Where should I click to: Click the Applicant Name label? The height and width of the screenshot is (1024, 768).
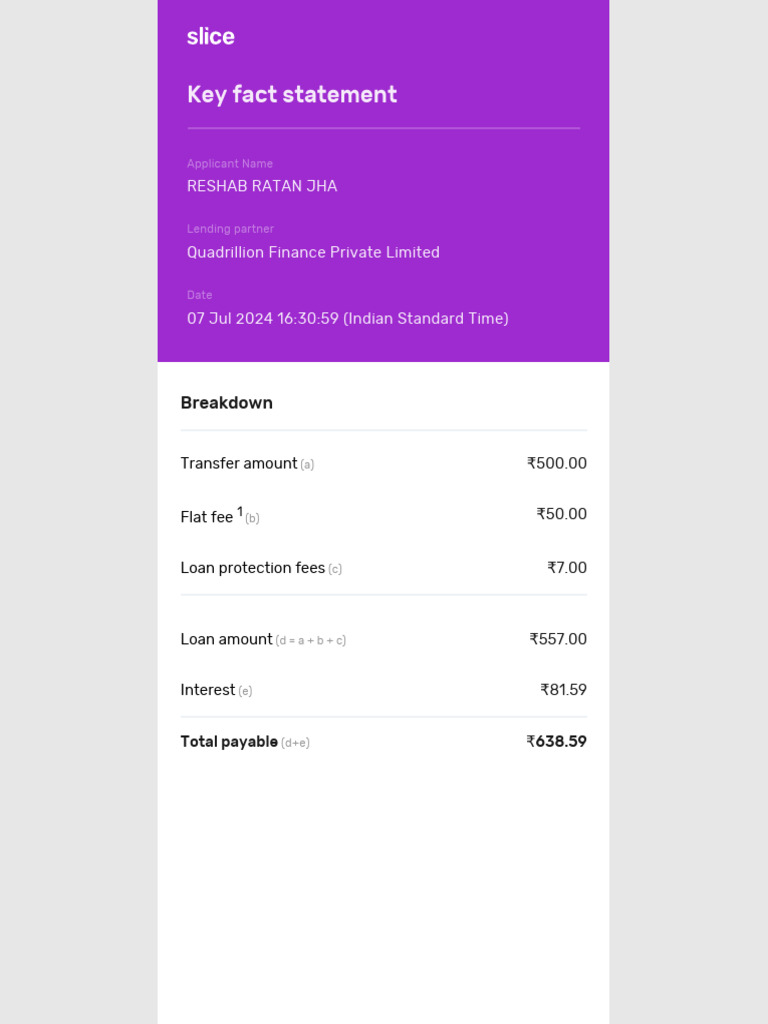pyautogui.click(x=230, y=164)
